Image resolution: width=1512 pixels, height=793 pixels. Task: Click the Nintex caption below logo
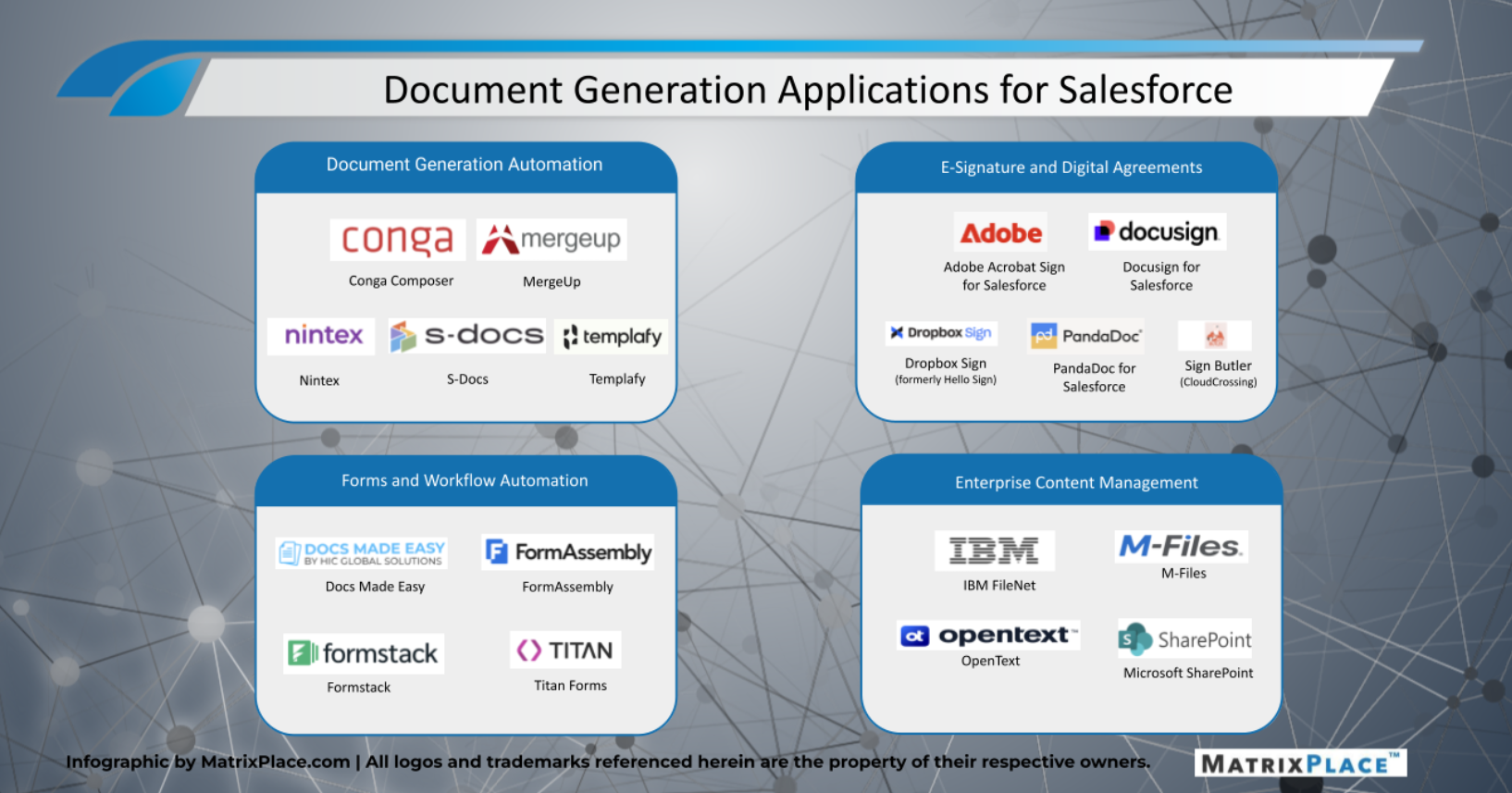319,380
